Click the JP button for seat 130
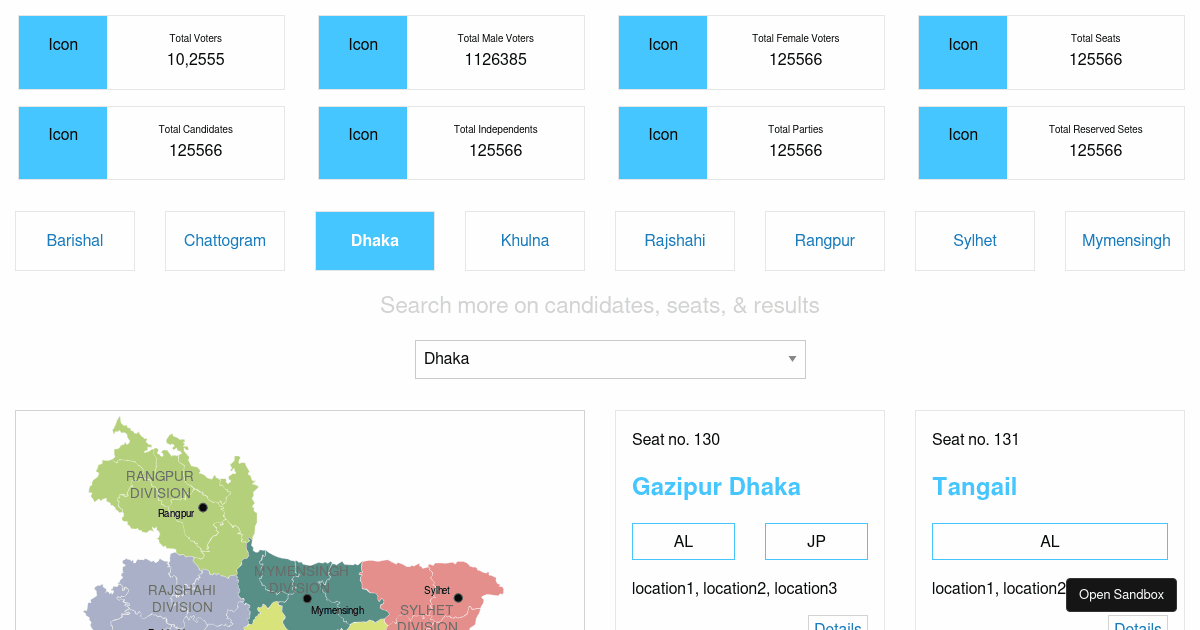1200x630 pixels. [816, 541]
